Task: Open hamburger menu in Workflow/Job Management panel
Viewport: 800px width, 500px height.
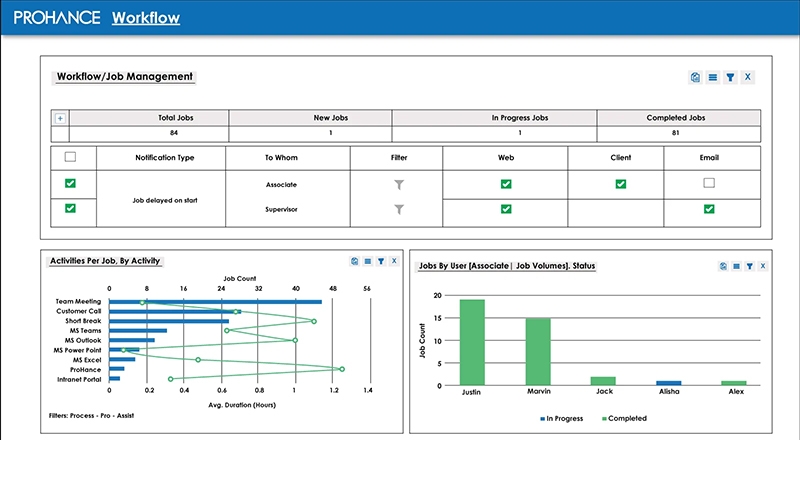Action: click(712, 77)
